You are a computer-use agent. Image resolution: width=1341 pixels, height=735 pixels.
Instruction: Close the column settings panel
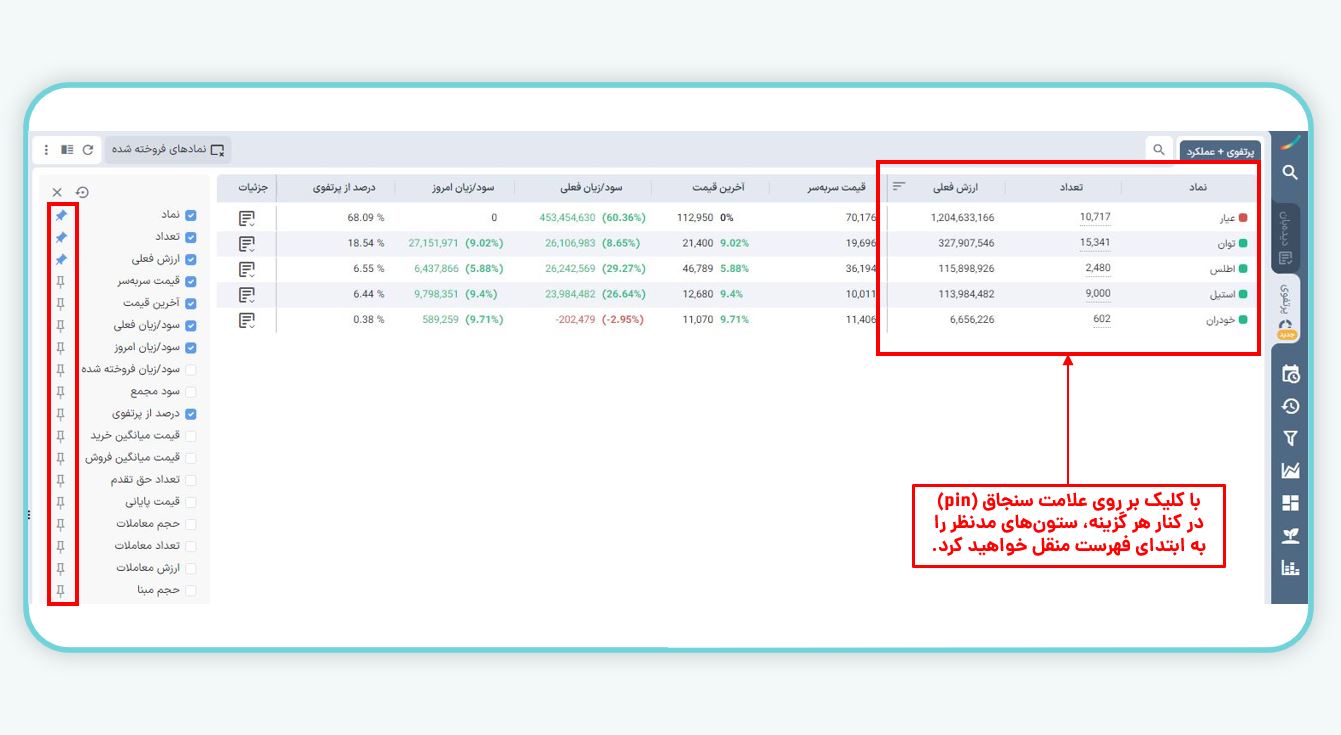57,192
